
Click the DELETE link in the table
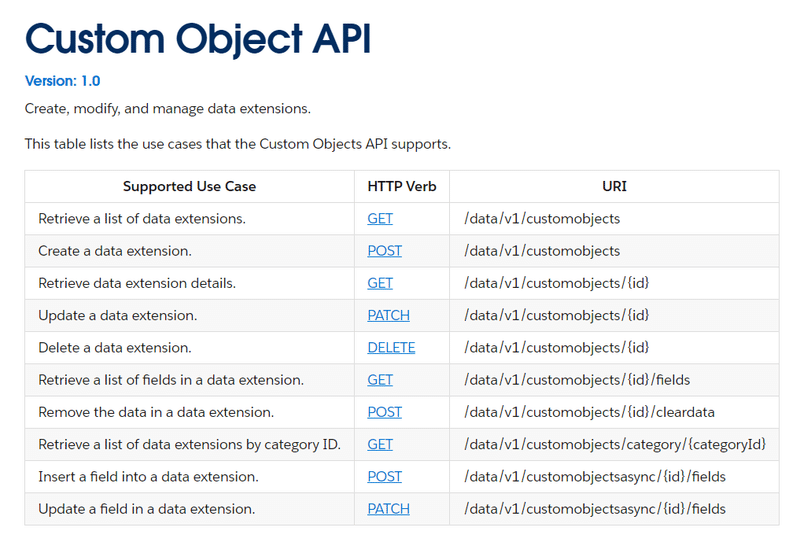[391, 348]
